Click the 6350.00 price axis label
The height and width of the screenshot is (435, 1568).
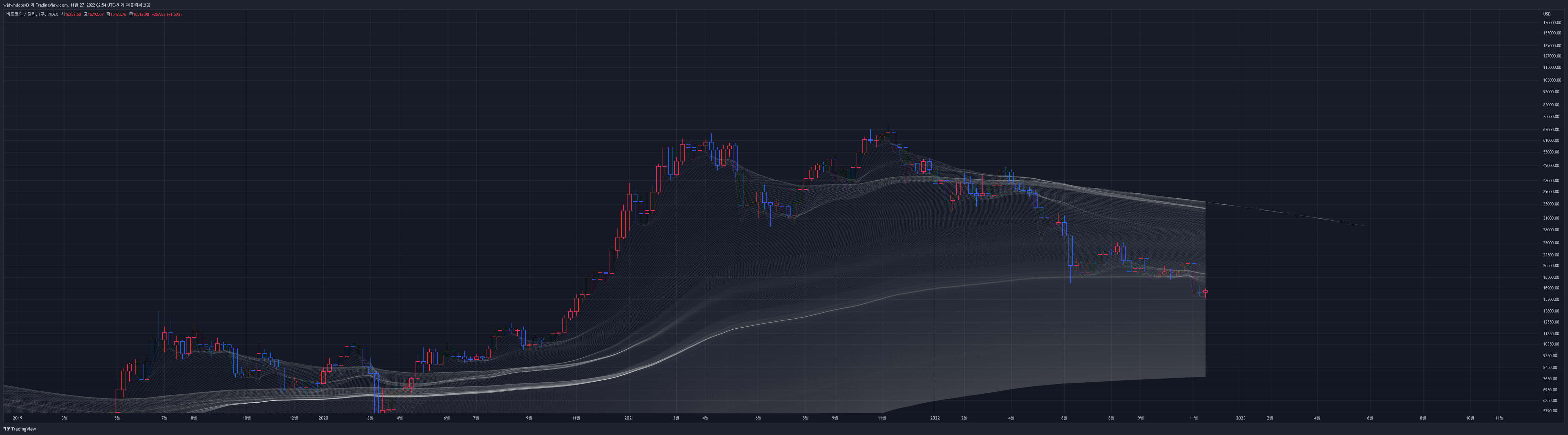pyautogui.click(x=1550, y=401)
